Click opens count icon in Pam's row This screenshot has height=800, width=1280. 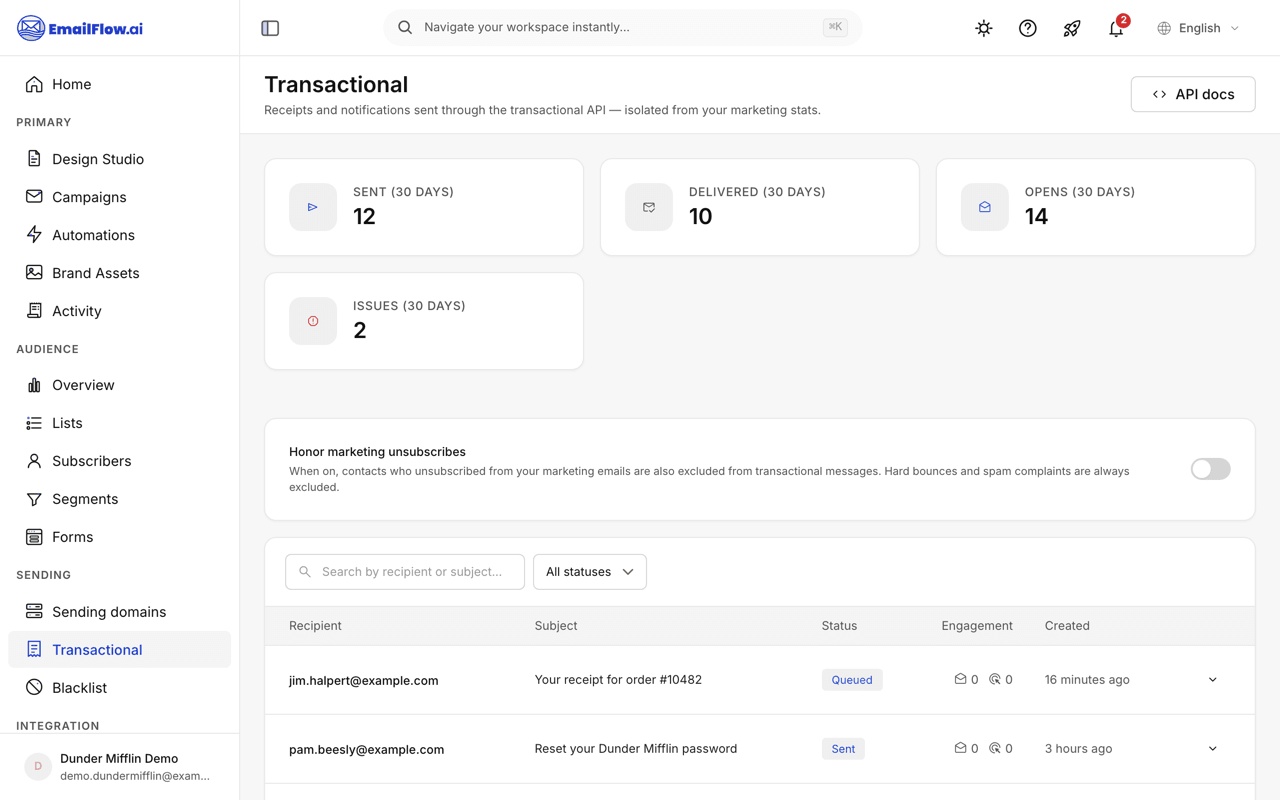(x=960, y=748)
